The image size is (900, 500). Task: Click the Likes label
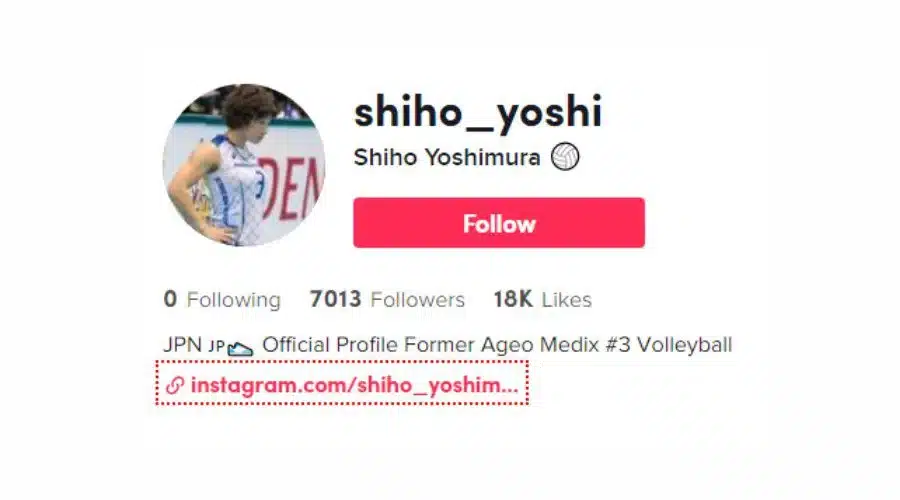tap(566, 300)
